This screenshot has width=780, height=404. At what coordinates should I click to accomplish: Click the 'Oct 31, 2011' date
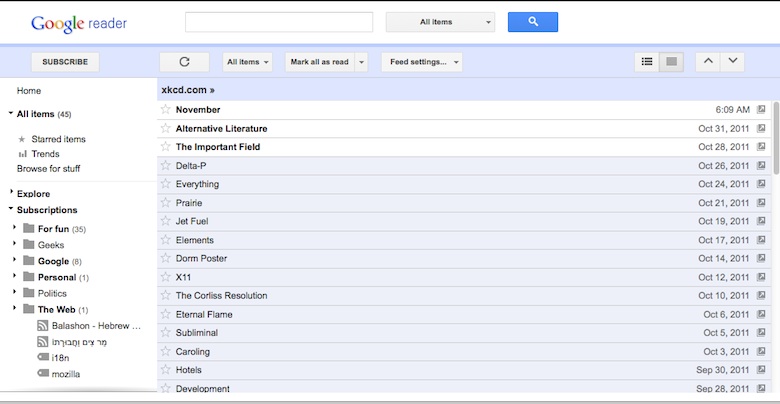pos(723,128)
